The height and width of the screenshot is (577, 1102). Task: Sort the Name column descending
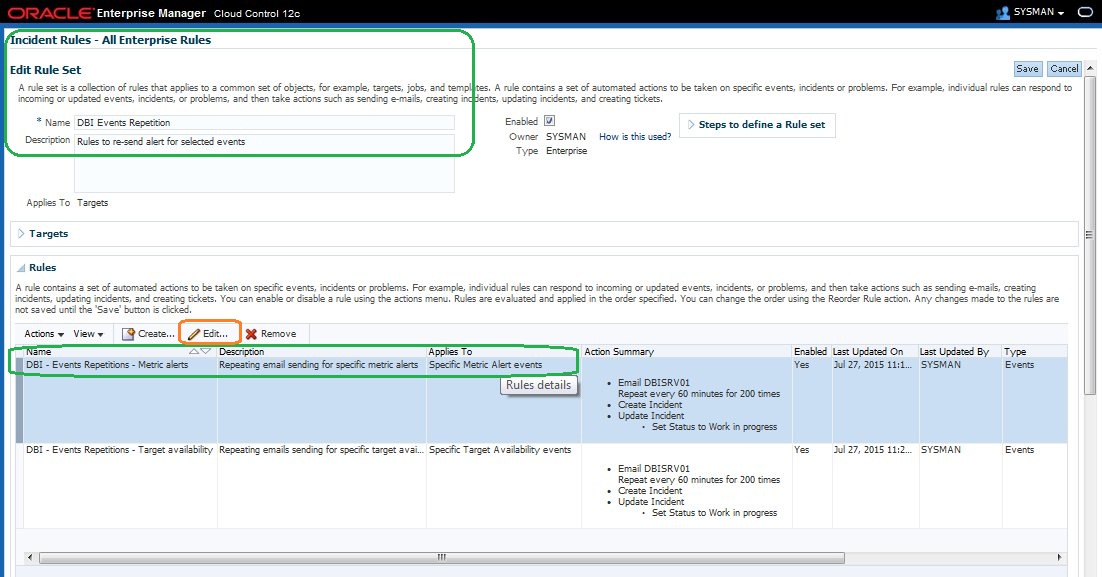[205, 351]
